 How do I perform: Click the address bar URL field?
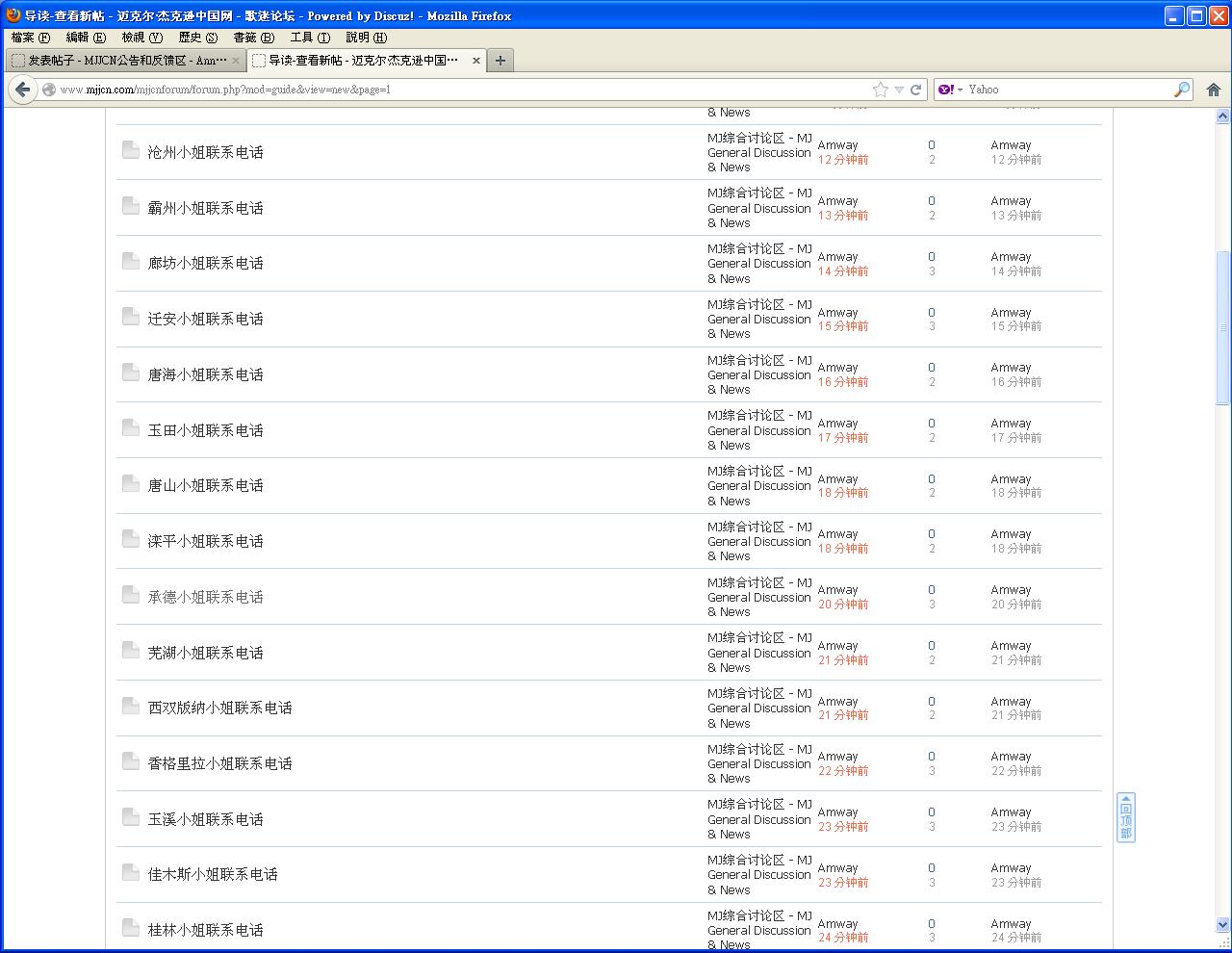coord(462,90)
